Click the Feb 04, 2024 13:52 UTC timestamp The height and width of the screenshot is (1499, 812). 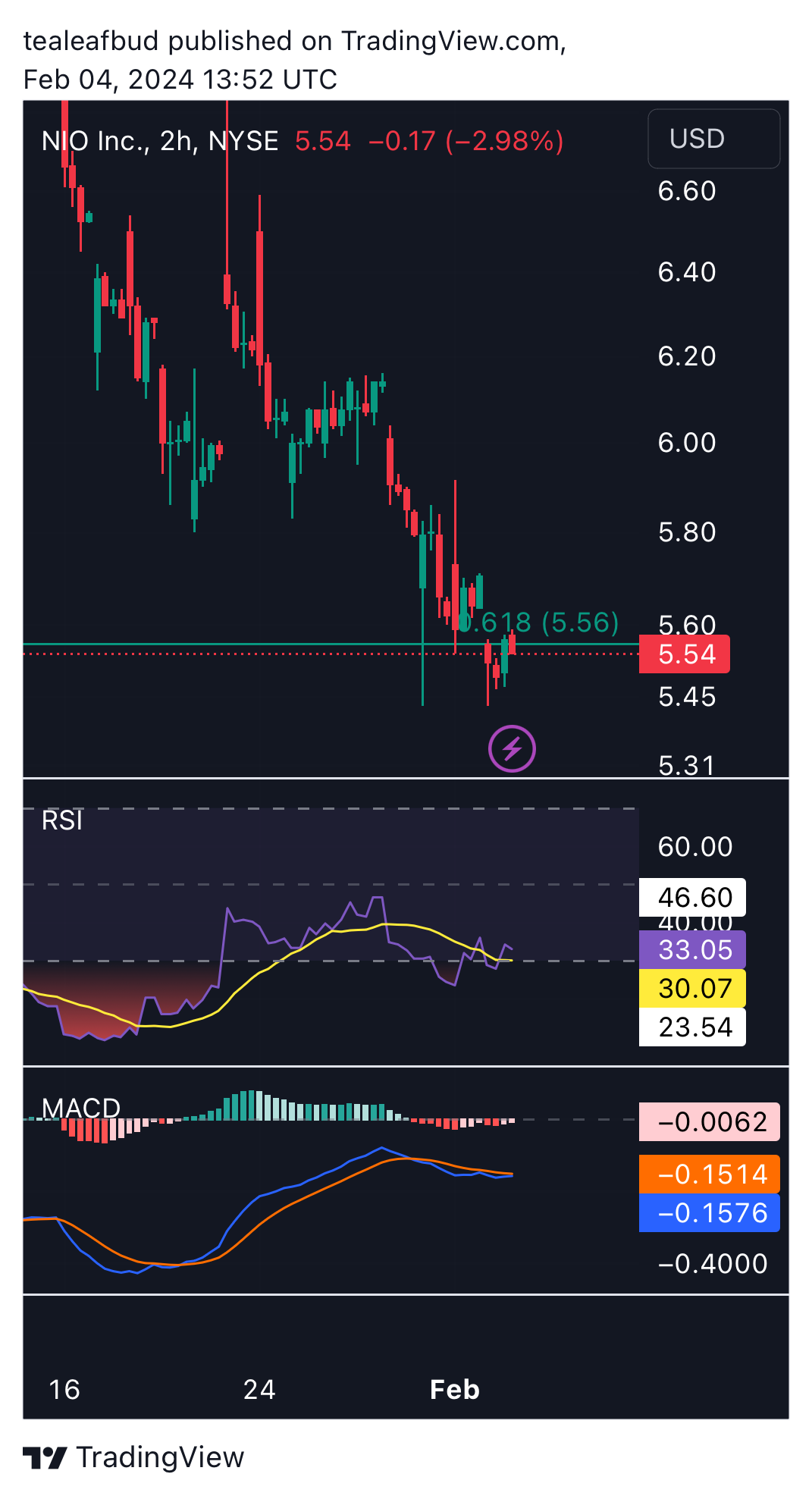tap(180, 79)
